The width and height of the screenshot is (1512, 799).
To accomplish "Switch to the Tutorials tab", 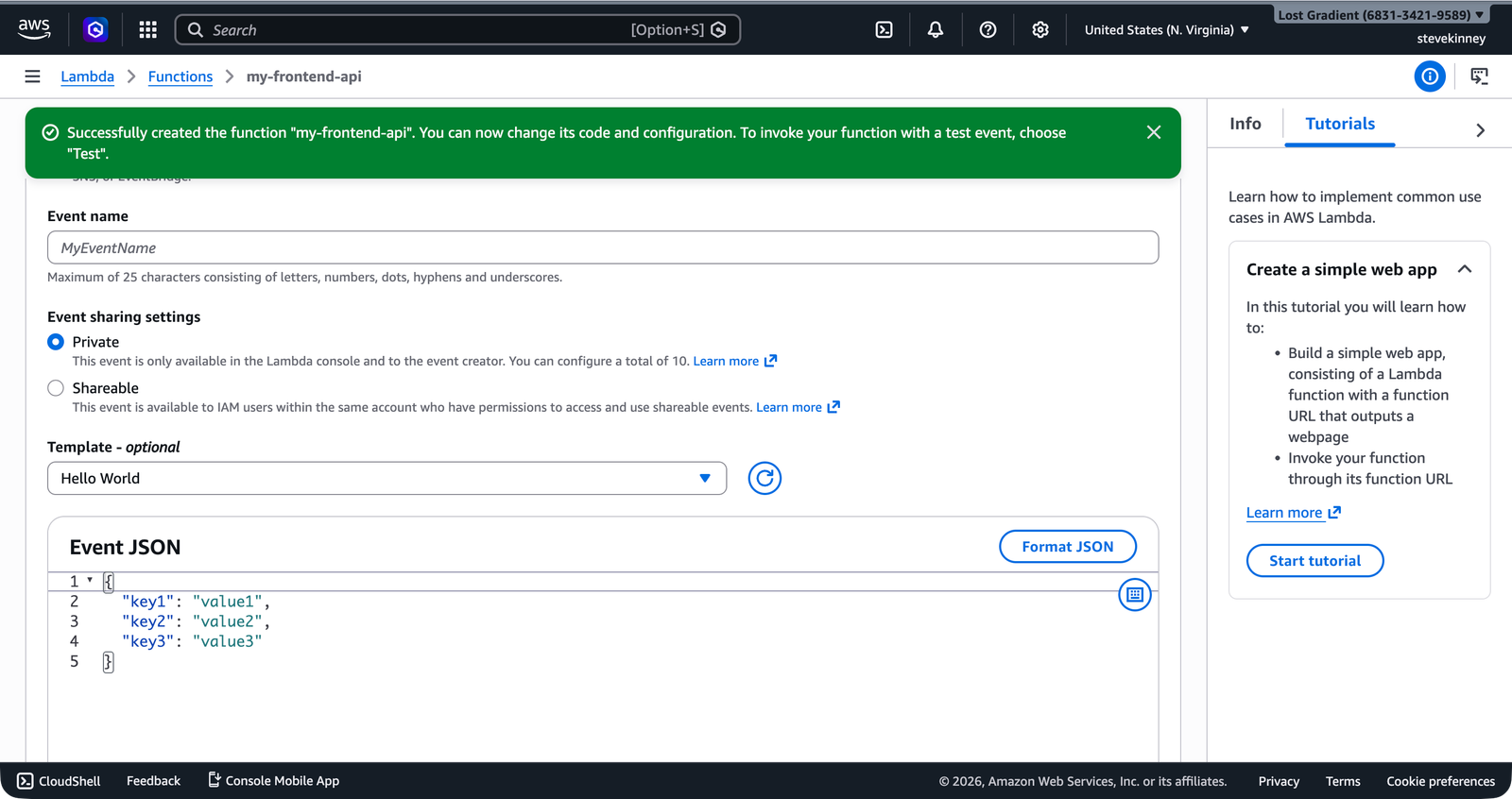I will point(1339,124).
